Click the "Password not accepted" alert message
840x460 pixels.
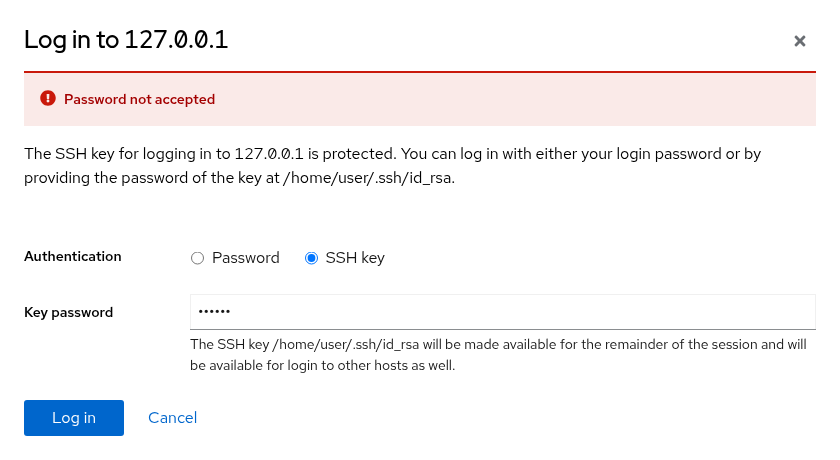(x=139, y=99)
